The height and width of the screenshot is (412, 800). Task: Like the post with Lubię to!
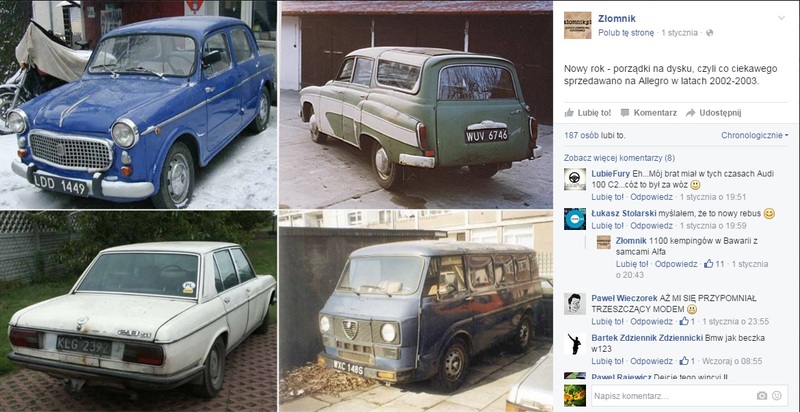click(588, 113)
